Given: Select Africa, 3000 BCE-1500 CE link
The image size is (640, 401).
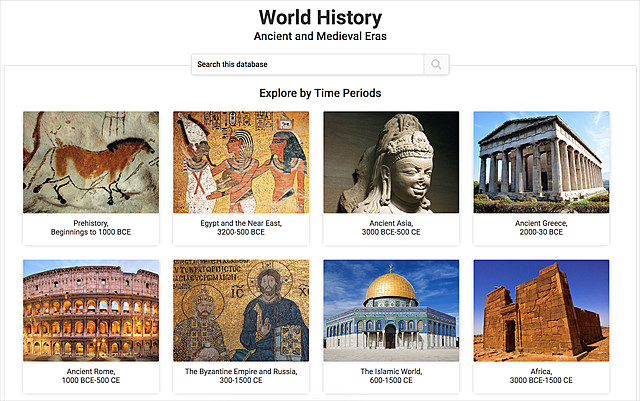Looking at the screenshot, I should pyautogui.click(x=541, y=376).
